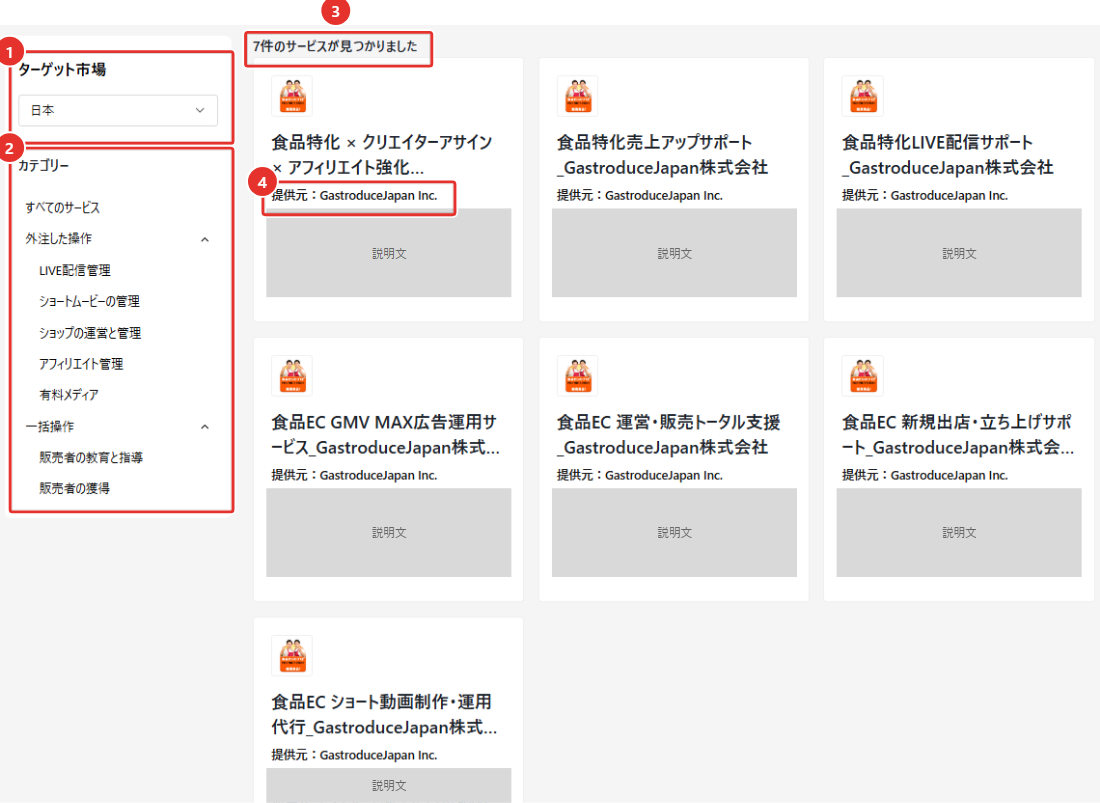This screenshot has height=803, width=1100.
Task: Select the 外注した操作 category label
Action: [x=58, y=239]
